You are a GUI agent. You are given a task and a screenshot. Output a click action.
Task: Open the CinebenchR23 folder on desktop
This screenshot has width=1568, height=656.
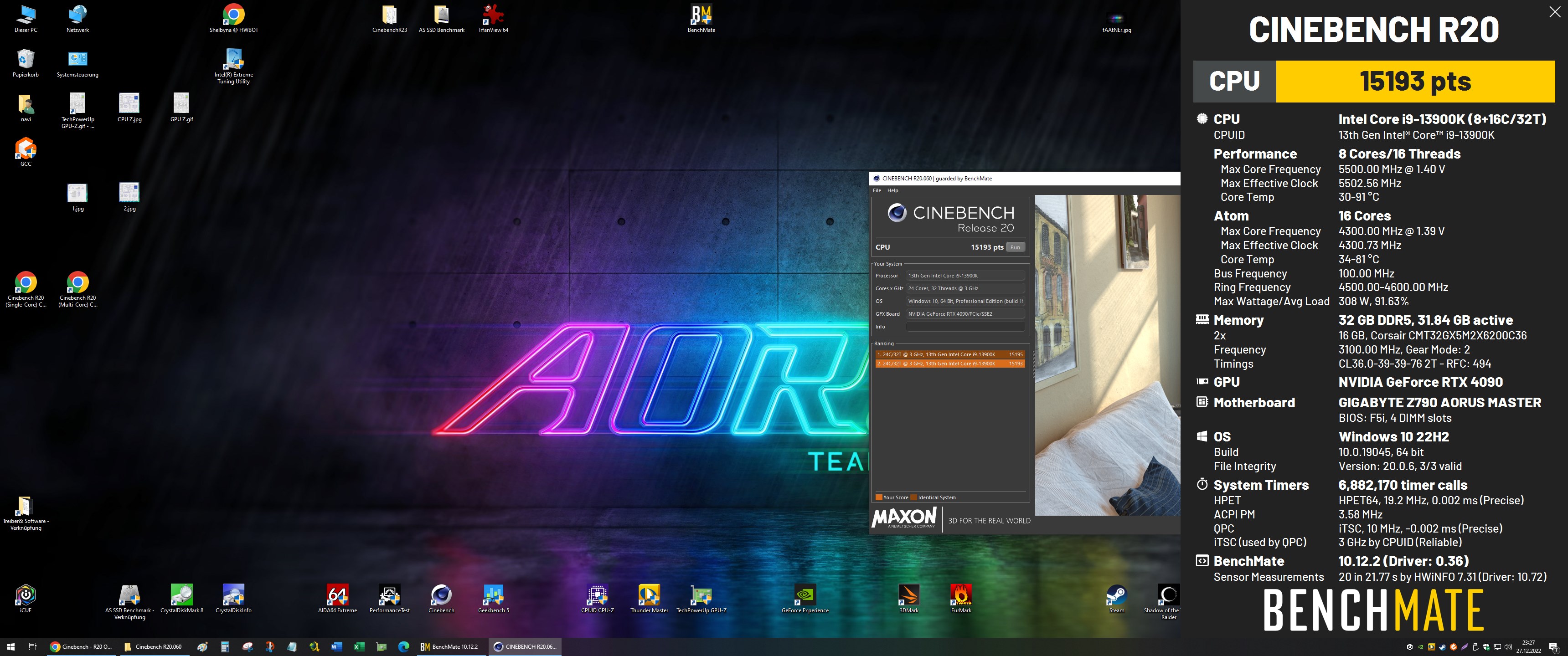pos(390,18)
